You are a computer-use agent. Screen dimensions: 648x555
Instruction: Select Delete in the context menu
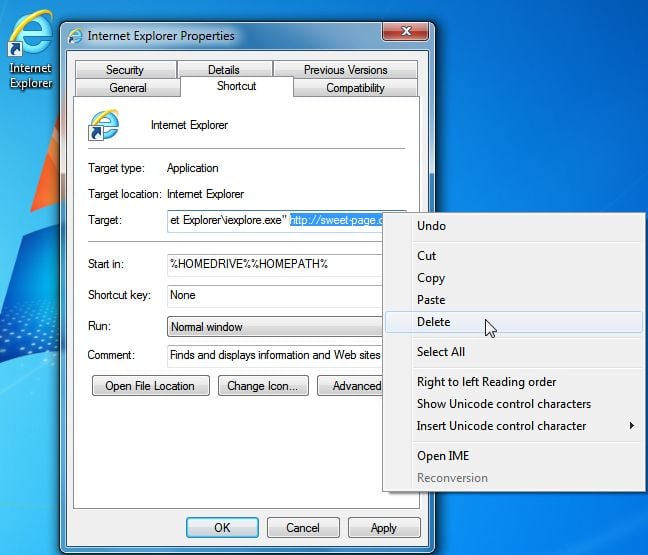pos(514,322)
